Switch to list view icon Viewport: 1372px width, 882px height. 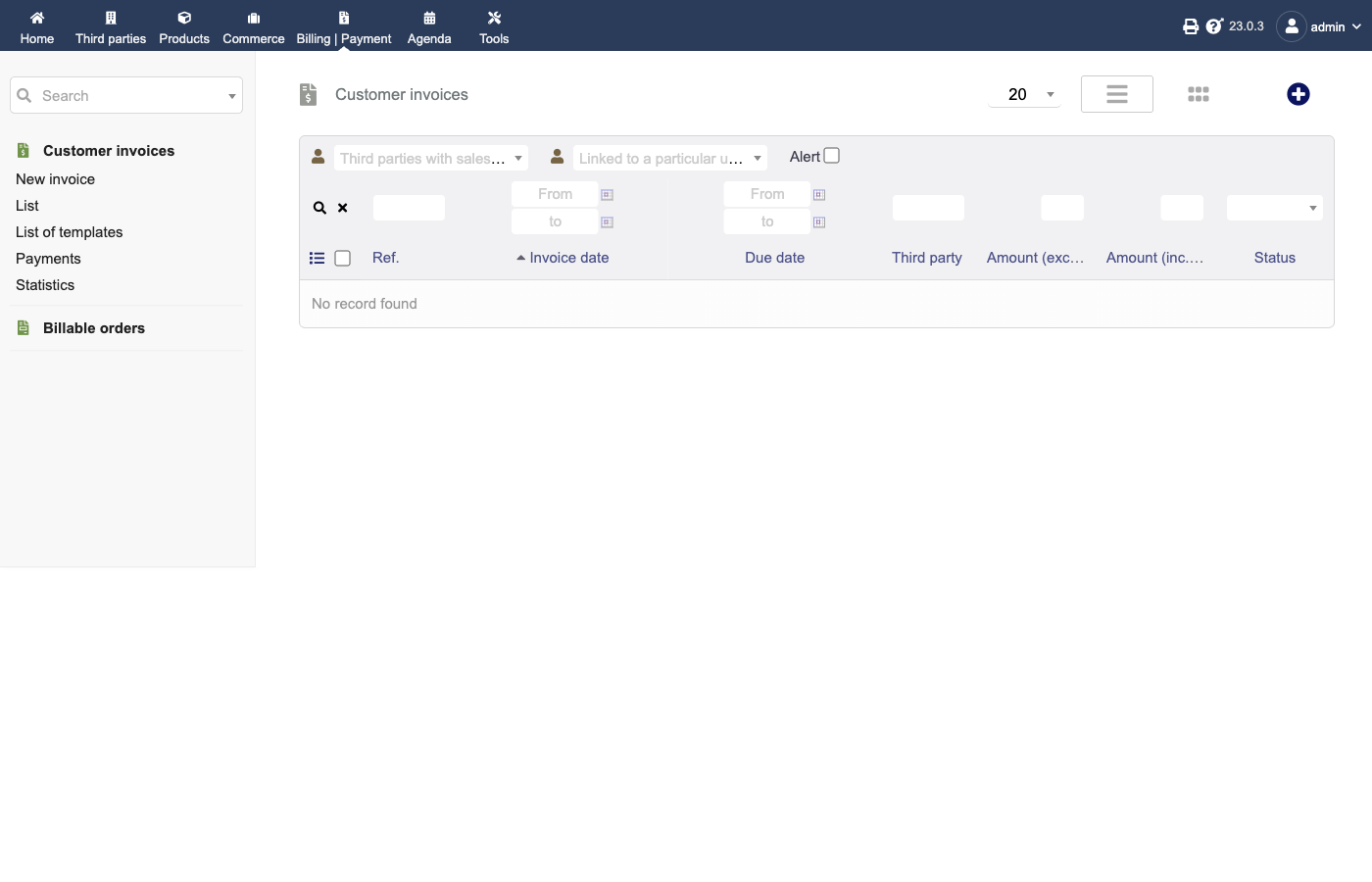coord(1117,94)
